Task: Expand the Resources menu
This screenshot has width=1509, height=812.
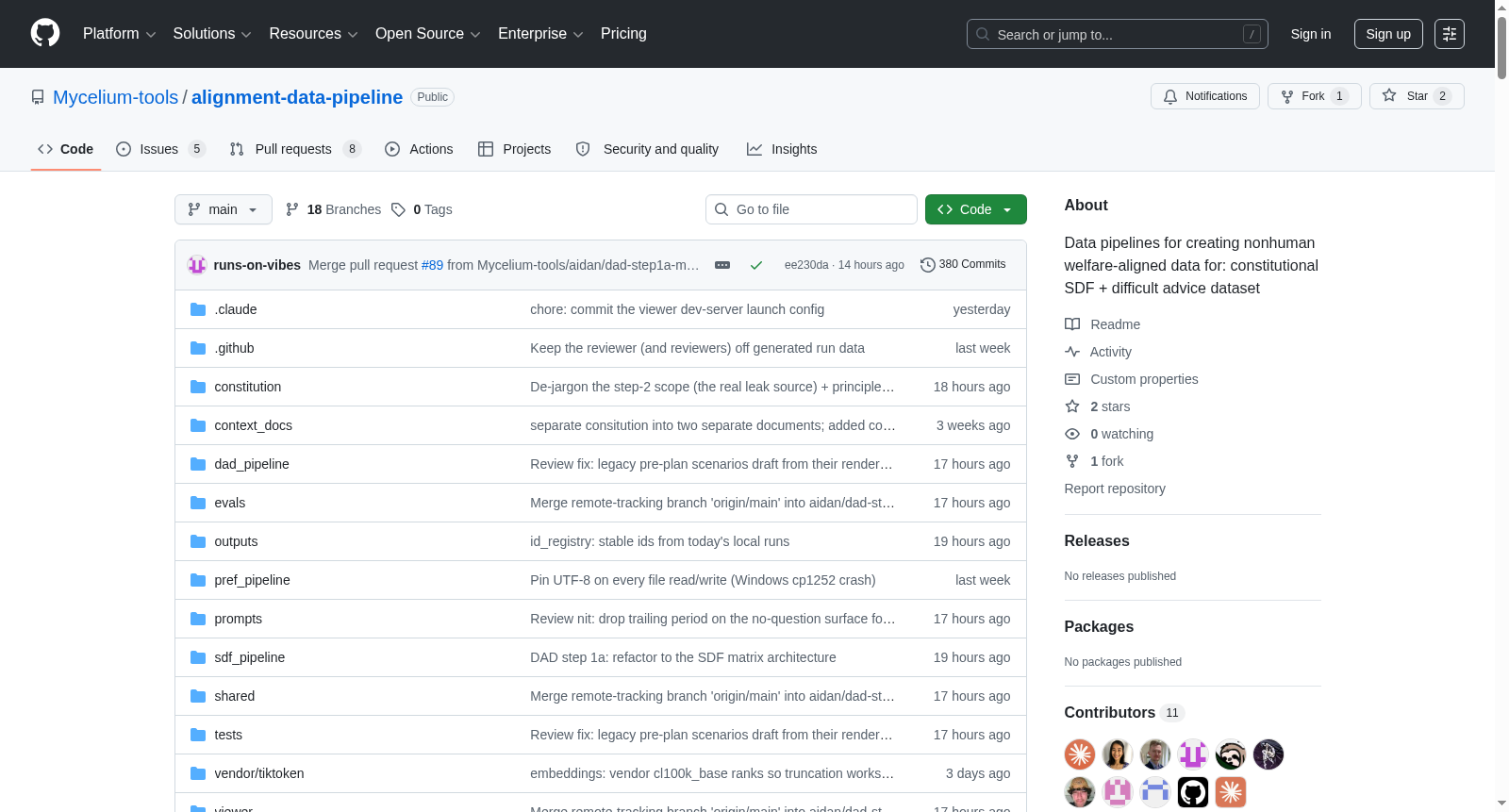Action: click(x=313, y=34)
